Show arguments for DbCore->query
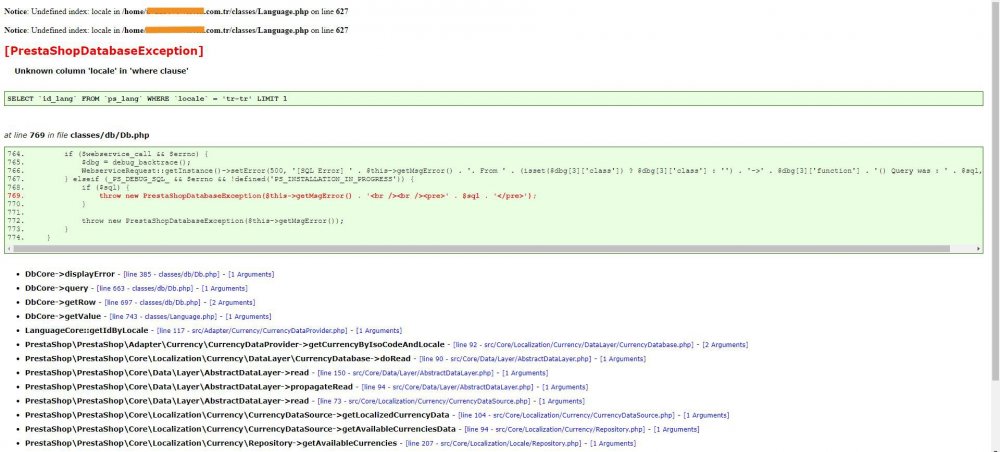Viewport: 1000px width, 452px height. 225,288
